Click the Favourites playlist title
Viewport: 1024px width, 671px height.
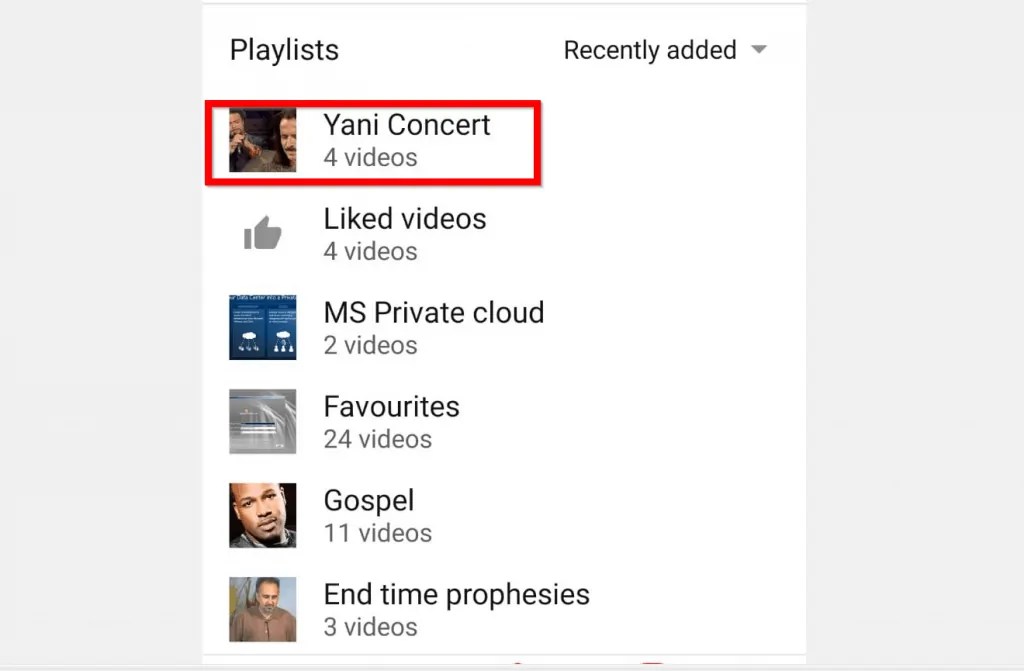click(x=391, y=407)
